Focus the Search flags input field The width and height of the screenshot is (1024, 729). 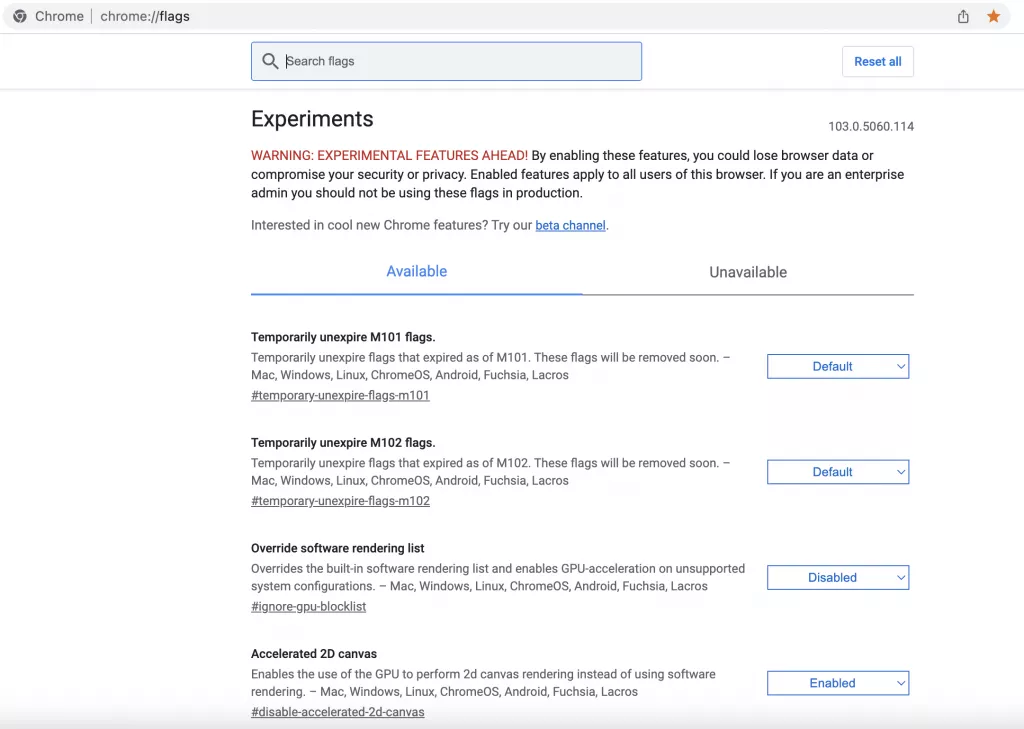460,61
